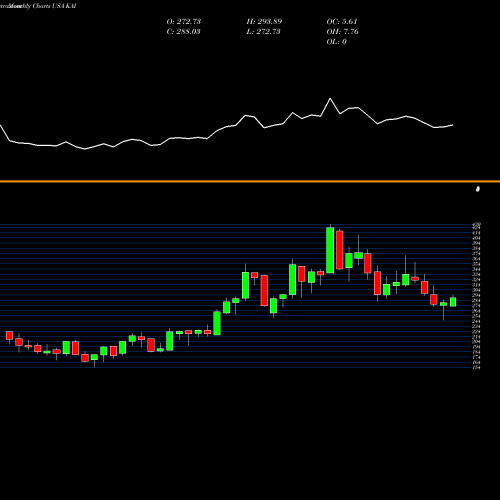The width and height of the screenshot is (500, 500).
Task: Select the open value 'O: 272.73'
Action: (184, 21)
